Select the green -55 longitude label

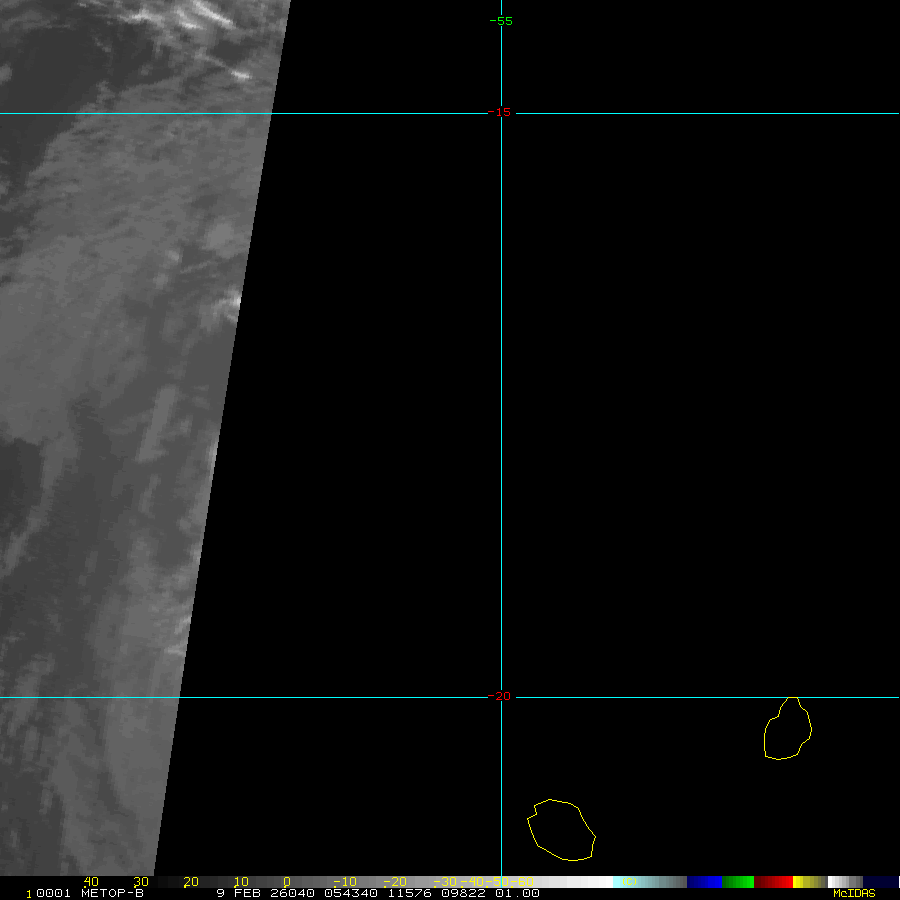[501, 21]
